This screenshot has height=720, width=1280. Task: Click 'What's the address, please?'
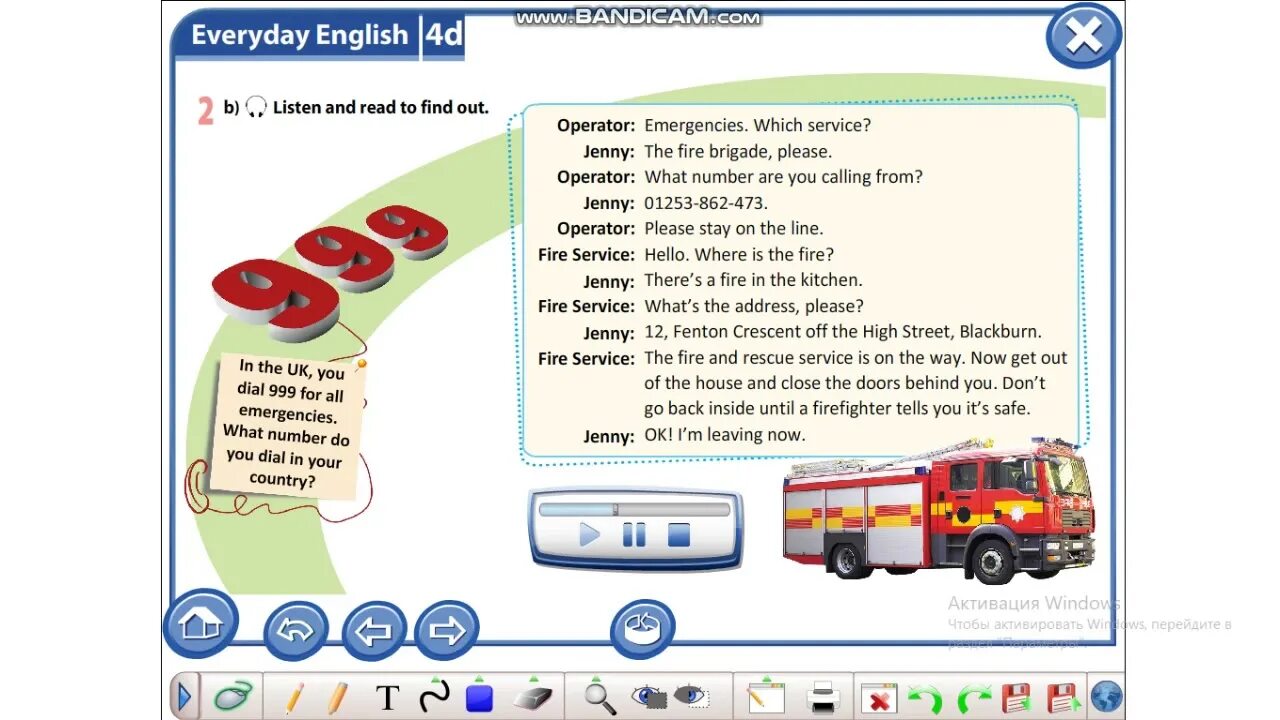(754, 306)
